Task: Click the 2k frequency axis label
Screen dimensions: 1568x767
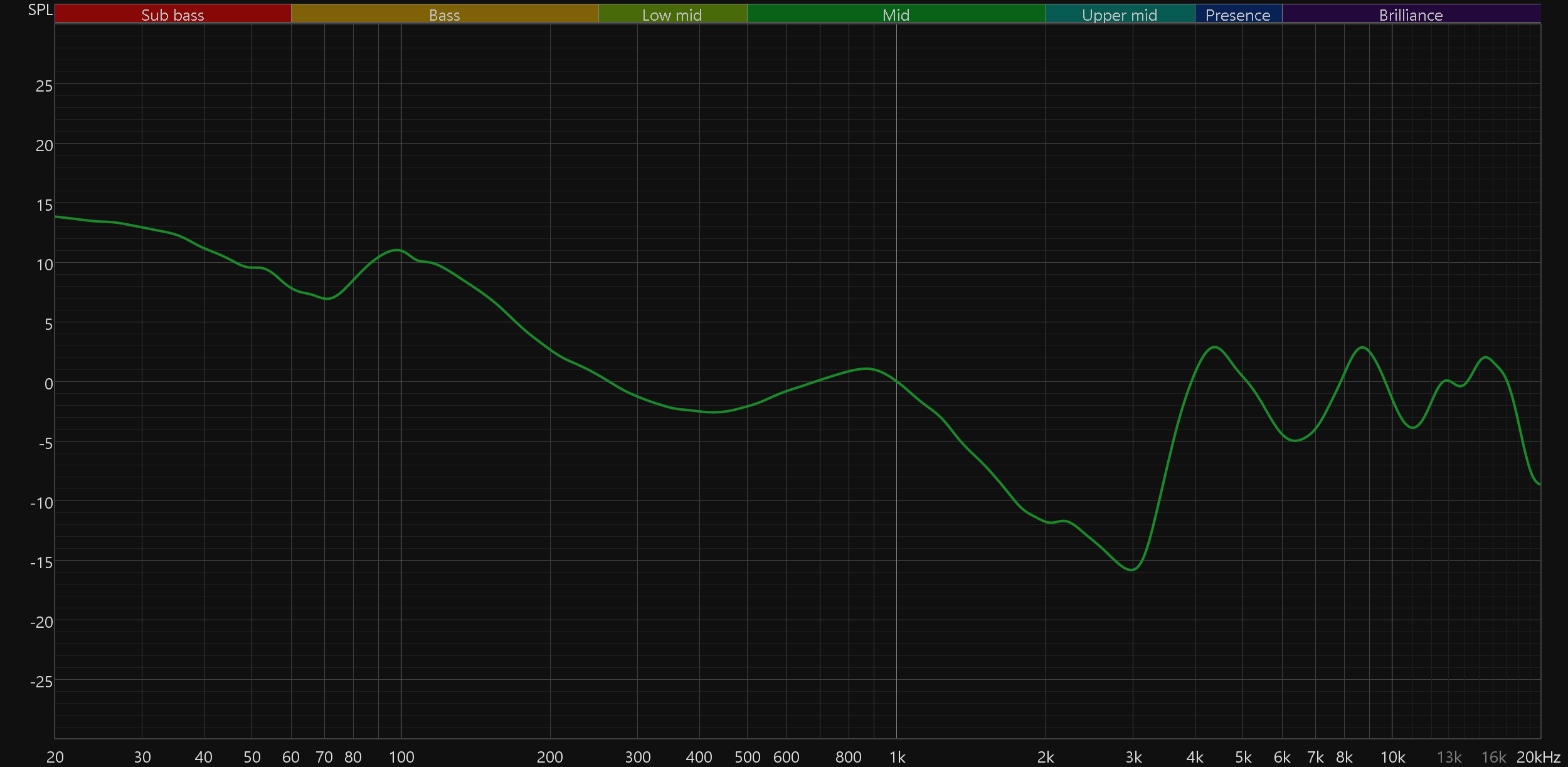Action: tap(1046, 757)
